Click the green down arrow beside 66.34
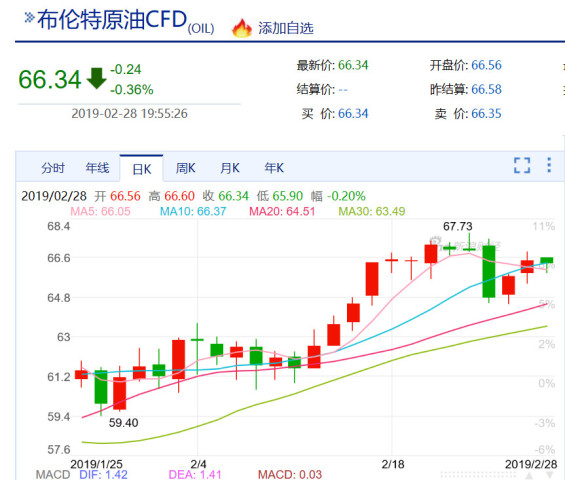This screenshot has height=480, width=565. tap(96, 78)
